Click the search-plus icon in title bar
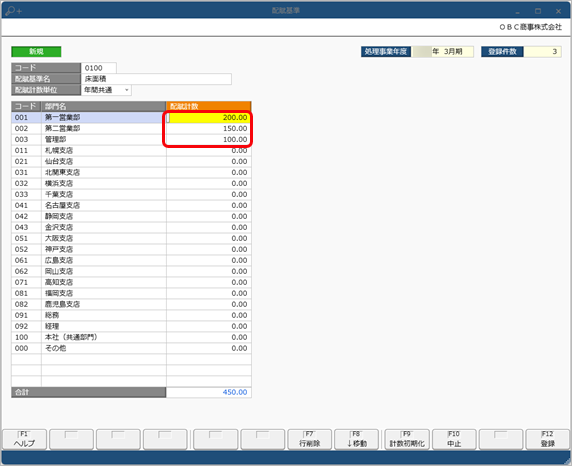Image resolution: width=572 pixels, height=466 pixels. point(14,11)
